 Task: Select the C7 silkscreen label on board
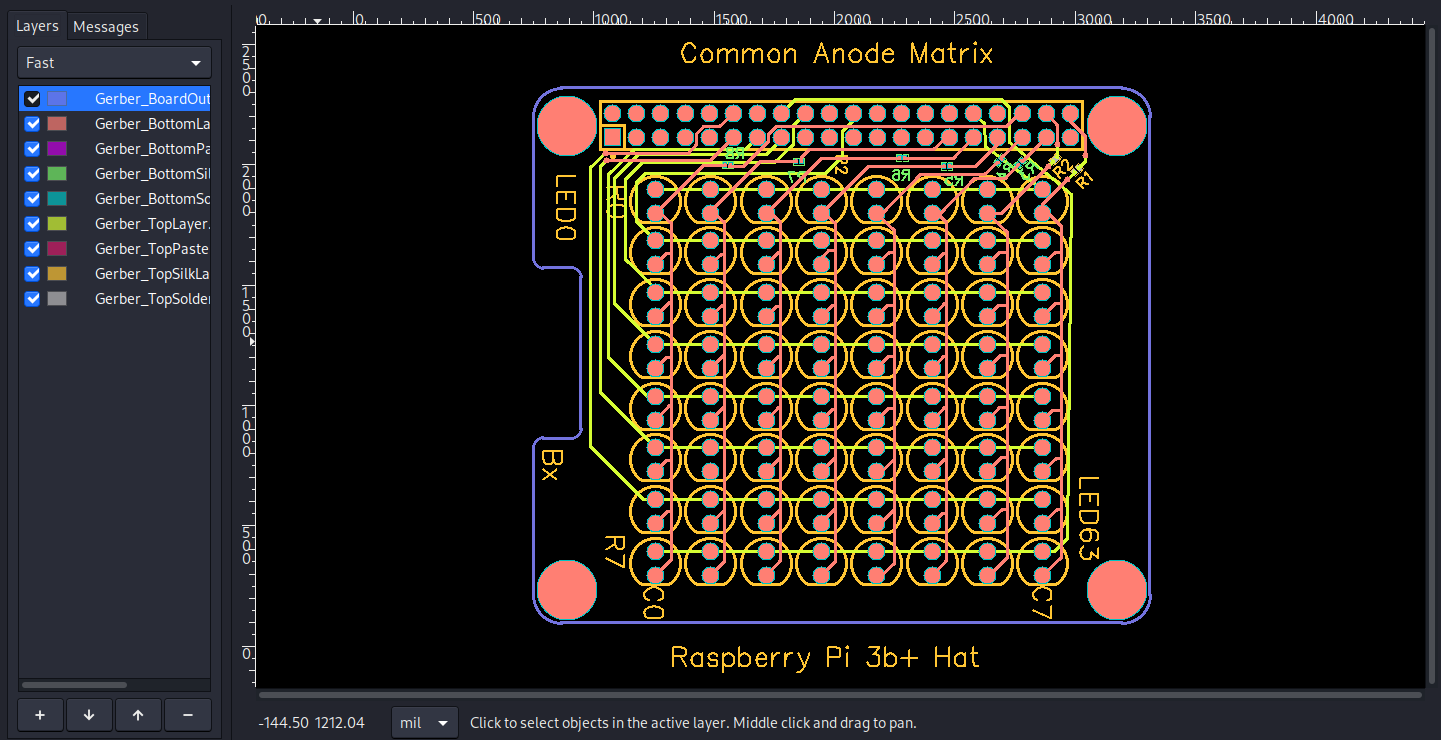click(x=1041, y=602)
